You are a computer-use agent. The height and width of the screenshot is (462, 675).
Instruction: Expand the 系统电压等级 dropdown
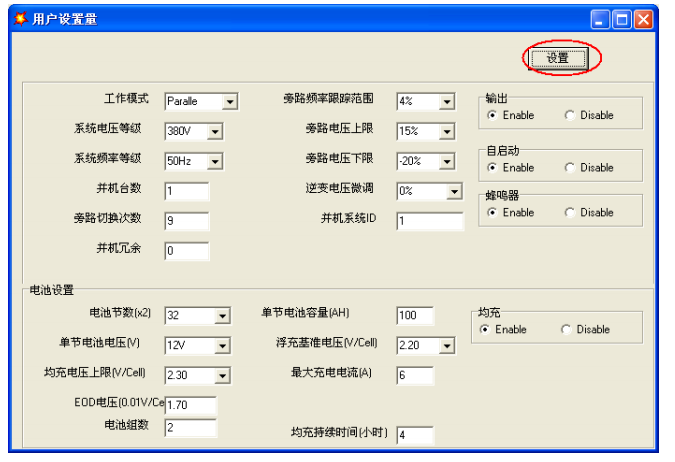coord(215,131)
